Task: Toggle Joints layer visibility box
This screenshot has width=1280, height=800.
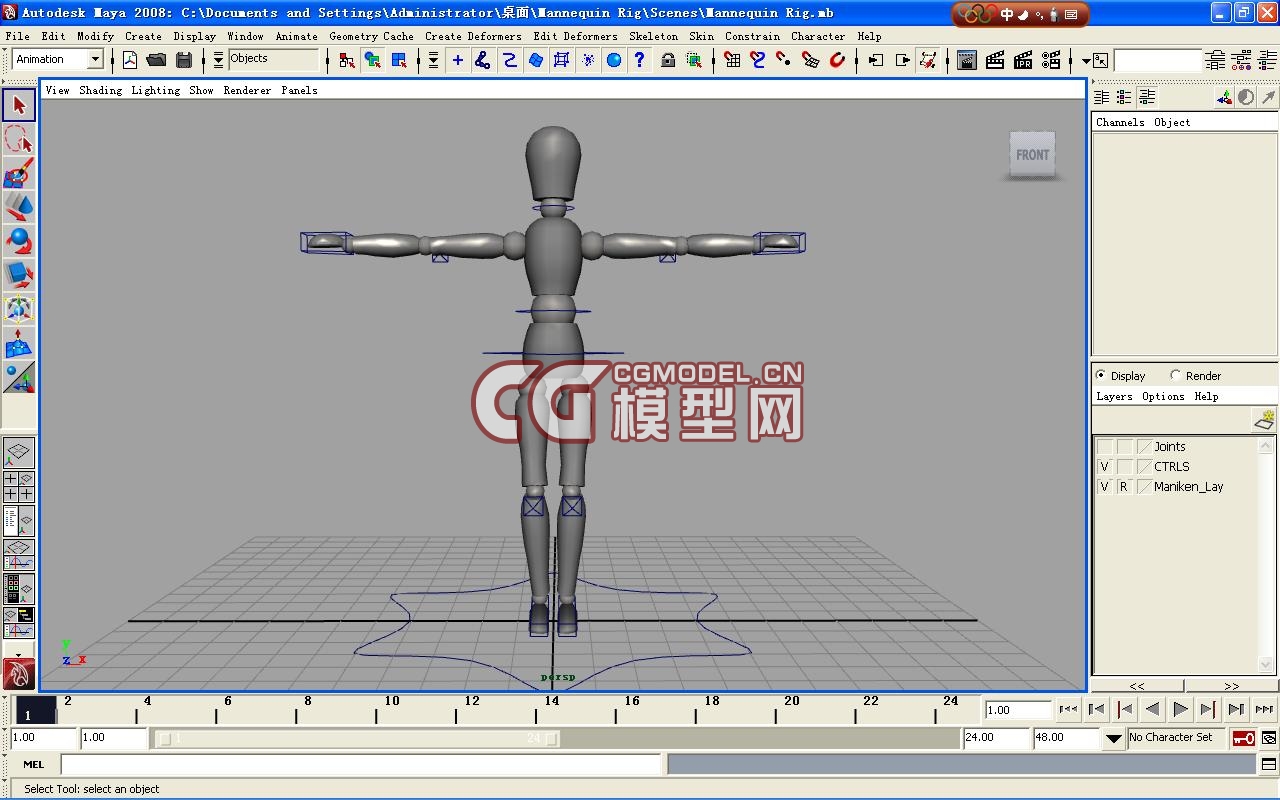Action: click(1105, 447)
